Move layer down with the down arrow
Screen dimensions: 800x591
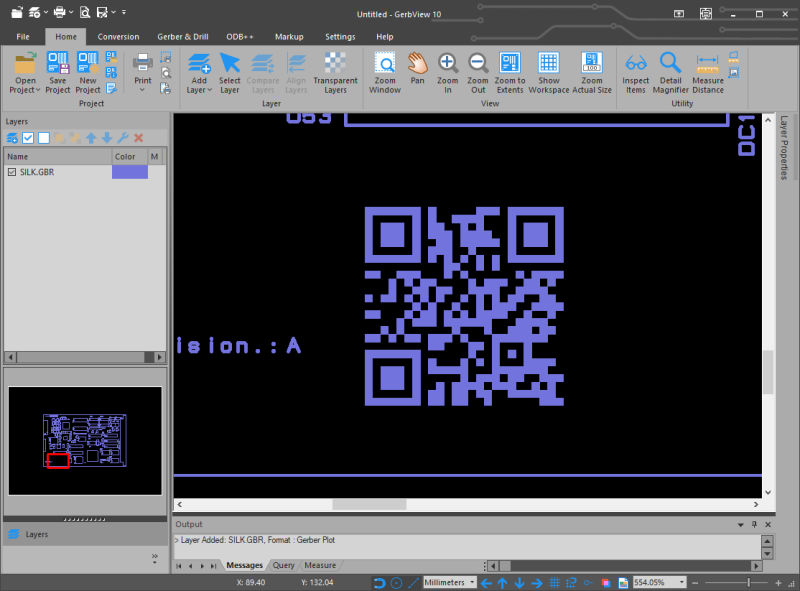click(x=107, y=138)
